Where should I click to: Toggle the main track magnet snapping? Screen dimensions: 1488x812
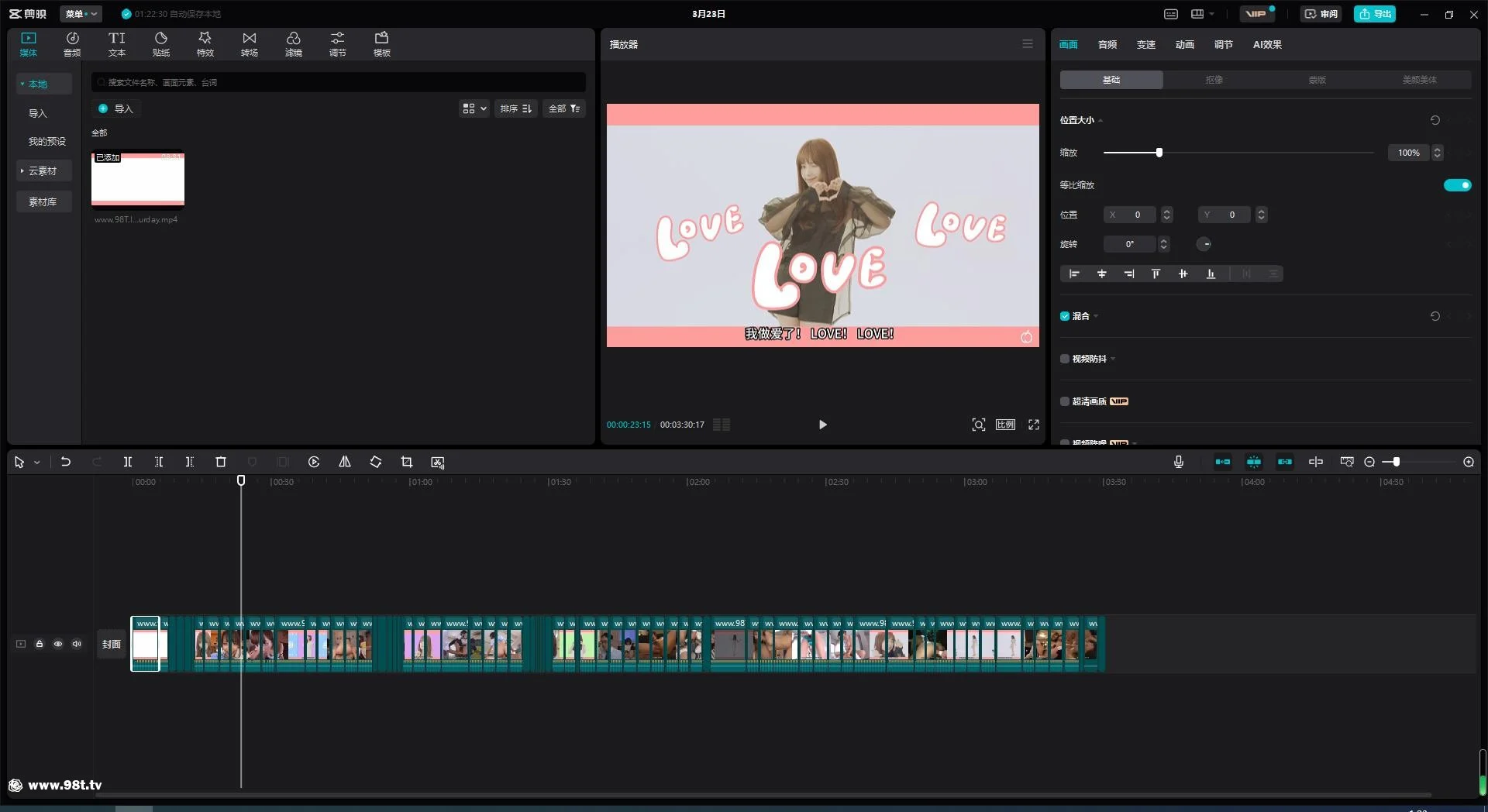click(1223, 462)
